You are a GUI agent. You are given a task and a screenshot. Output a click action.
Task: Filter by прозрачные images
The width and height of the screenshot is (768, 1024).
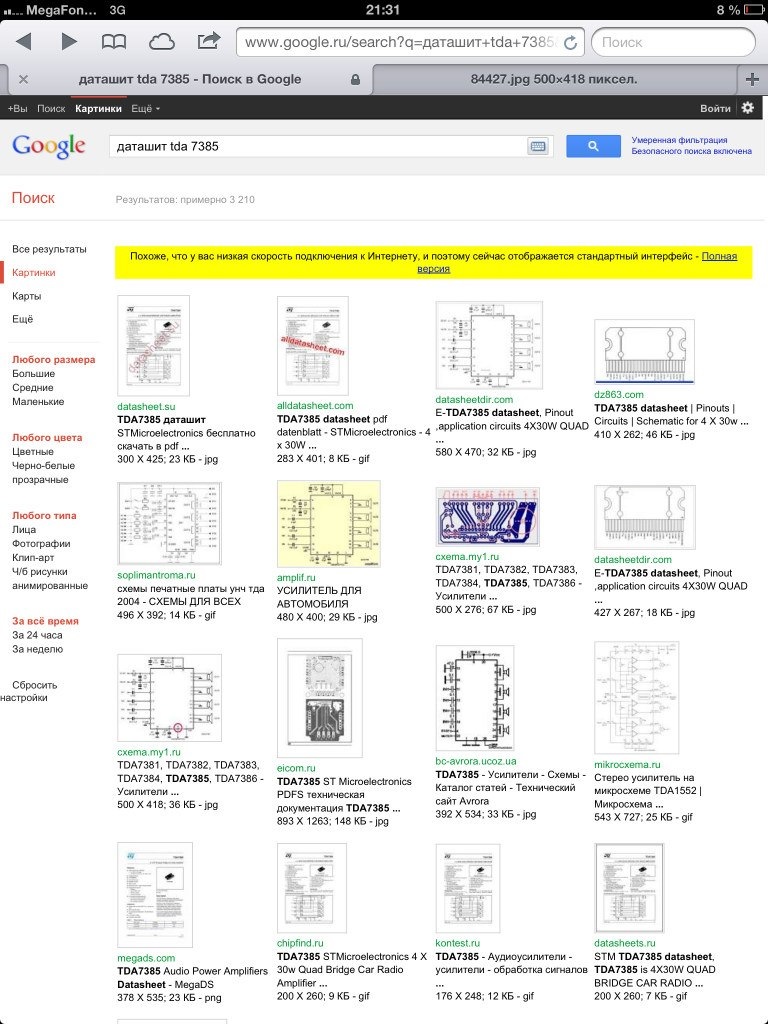click(x=40, y=479)
